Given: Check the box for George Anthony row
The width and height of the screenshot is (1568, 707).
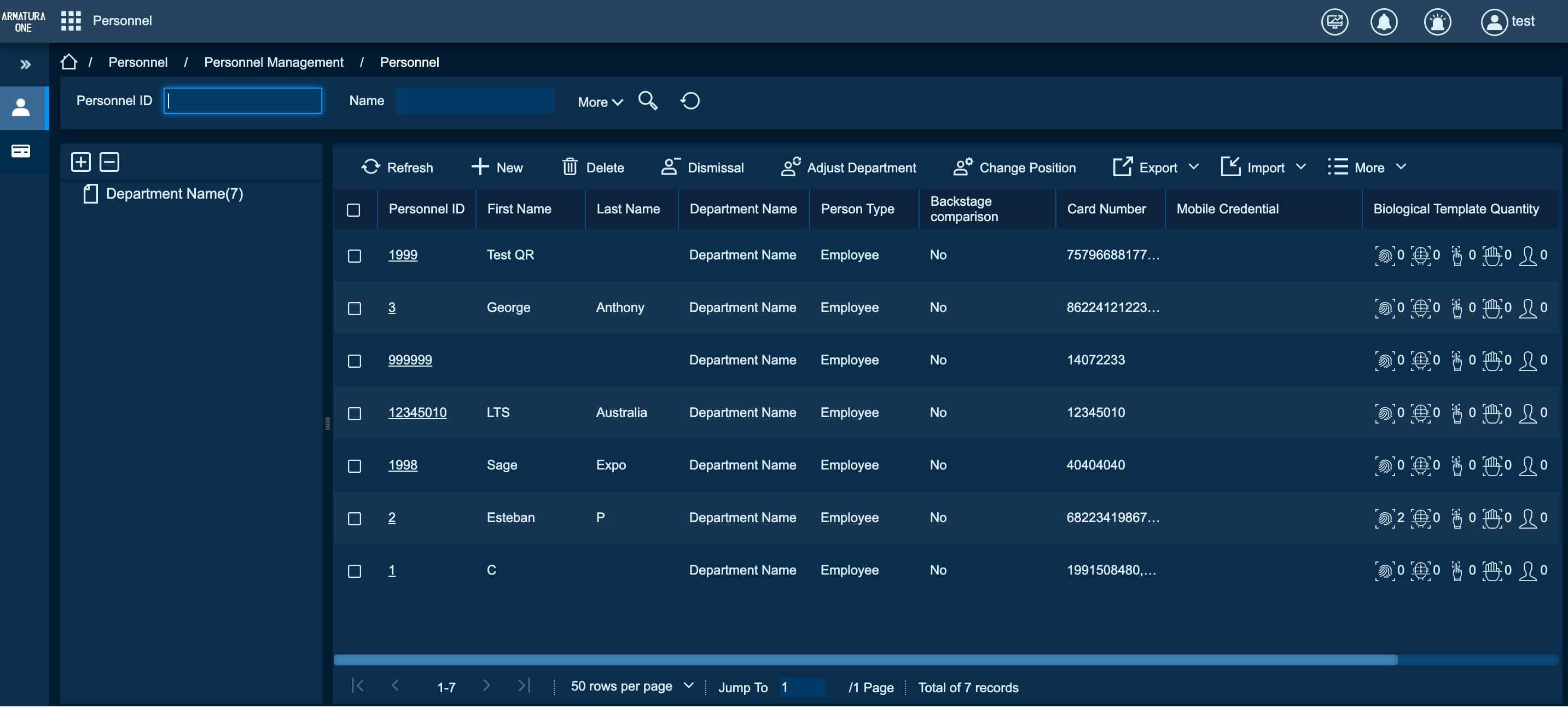Looking at the screenshot, I should pos(355,309).
